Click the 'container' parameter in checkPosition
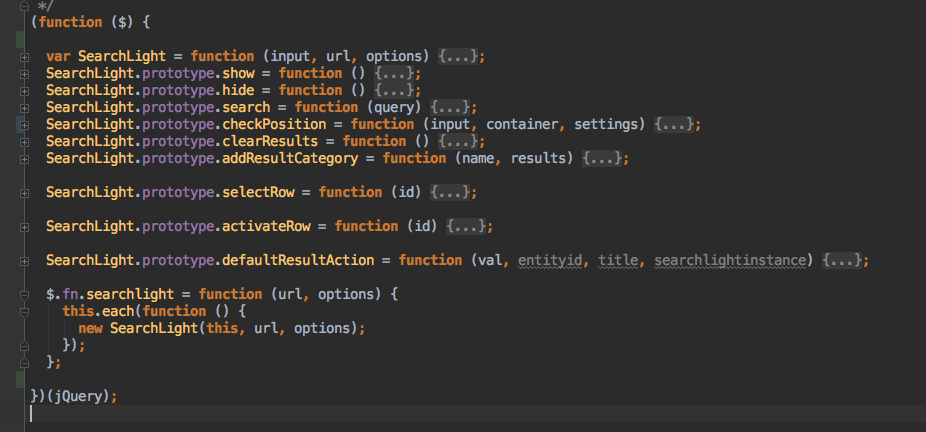Image resolution: width=926 pixels, height=432 pixels. [x=522, y=125]
